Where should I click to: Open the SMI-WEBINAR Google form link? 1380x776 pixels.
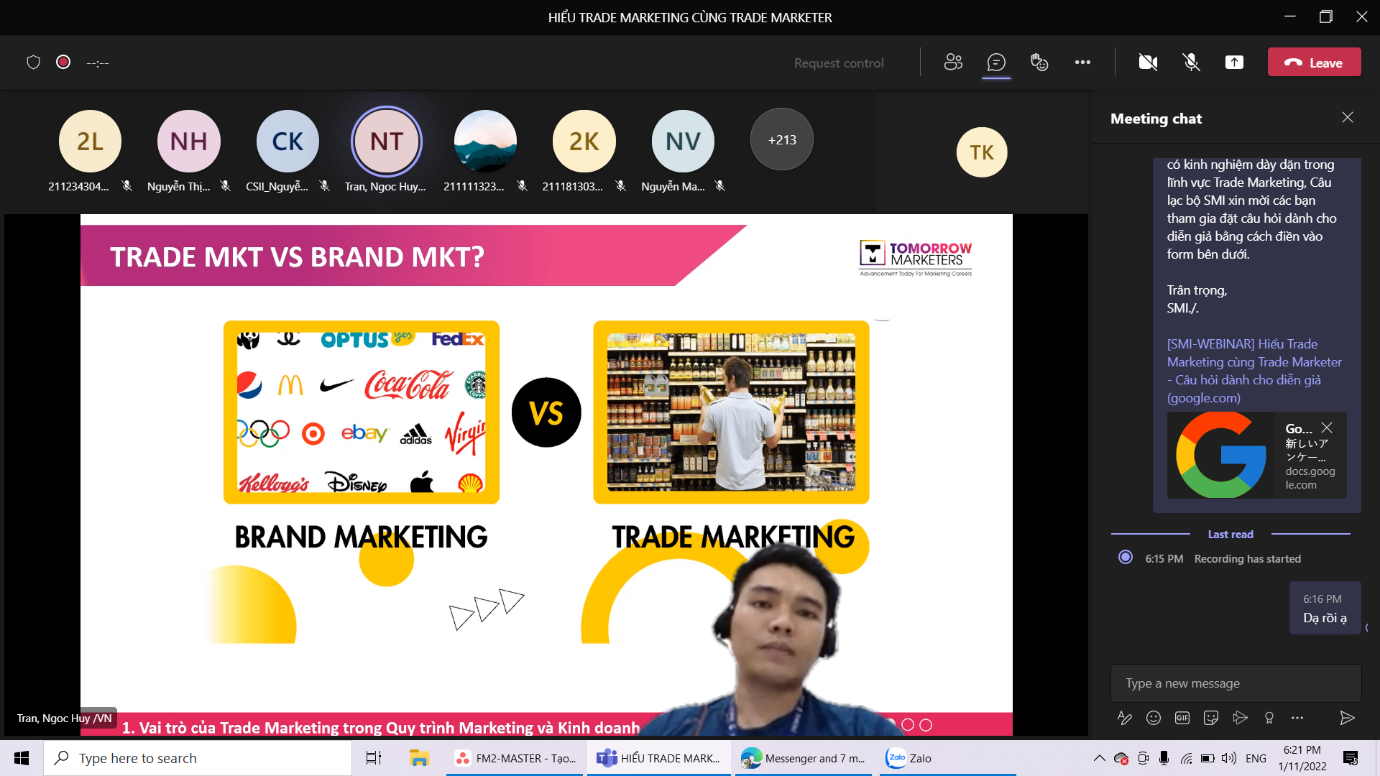click(1254, 371)
